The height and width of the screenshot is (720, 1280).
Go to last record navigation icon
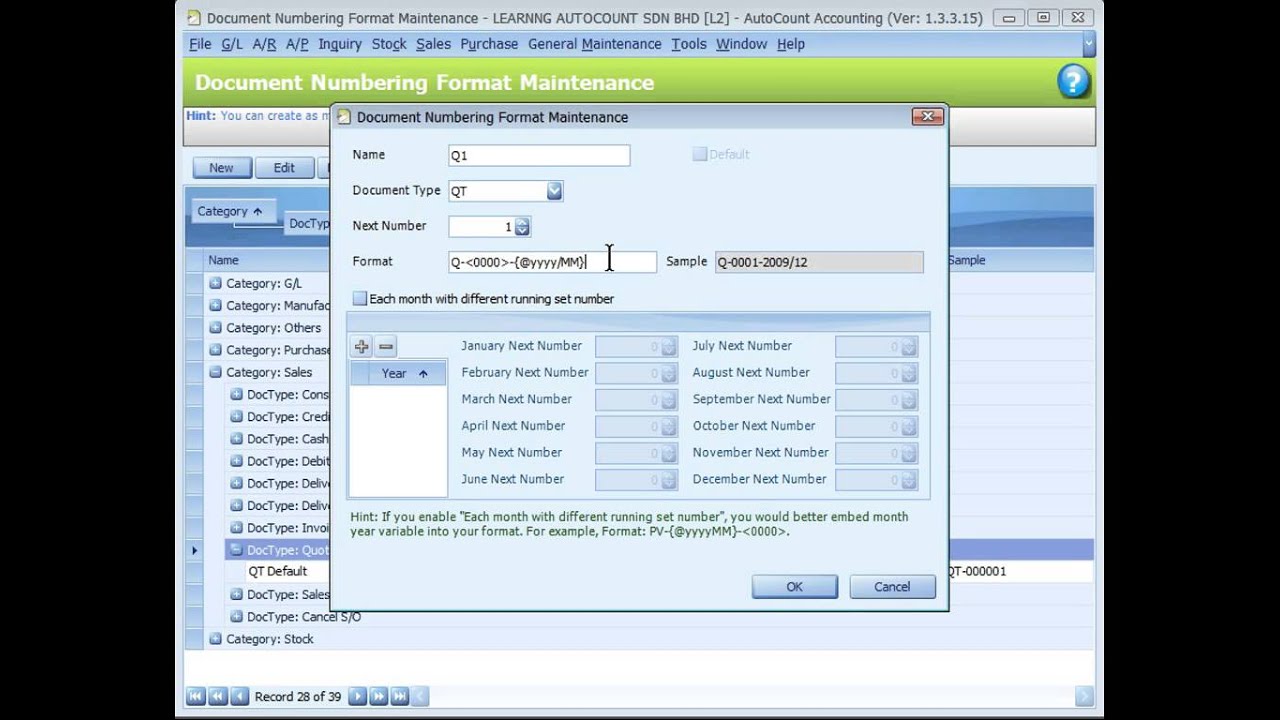pos(399,696)
